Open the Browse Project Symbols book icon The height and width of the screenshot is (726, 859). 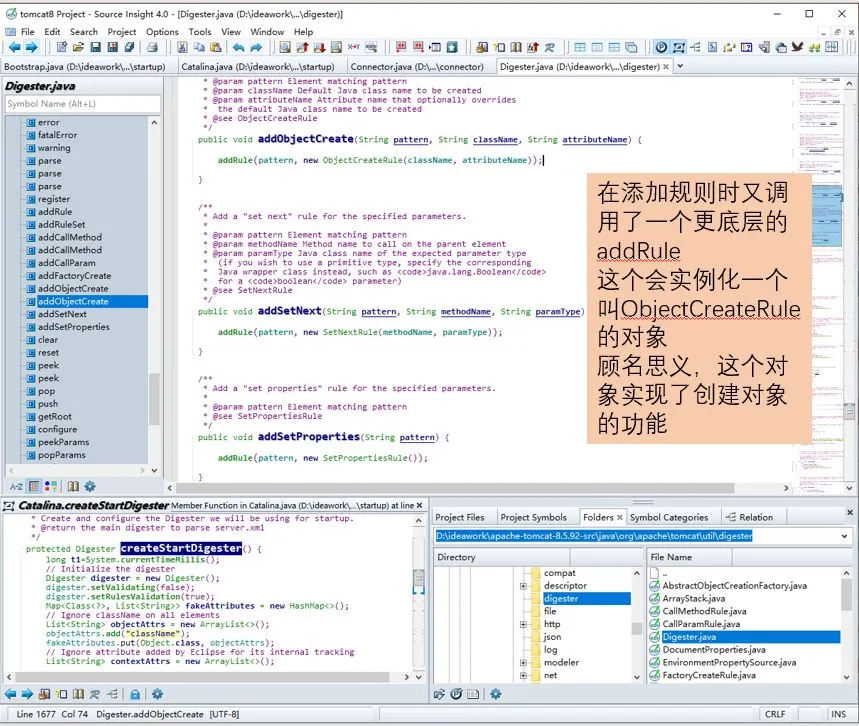coord(516,48)
